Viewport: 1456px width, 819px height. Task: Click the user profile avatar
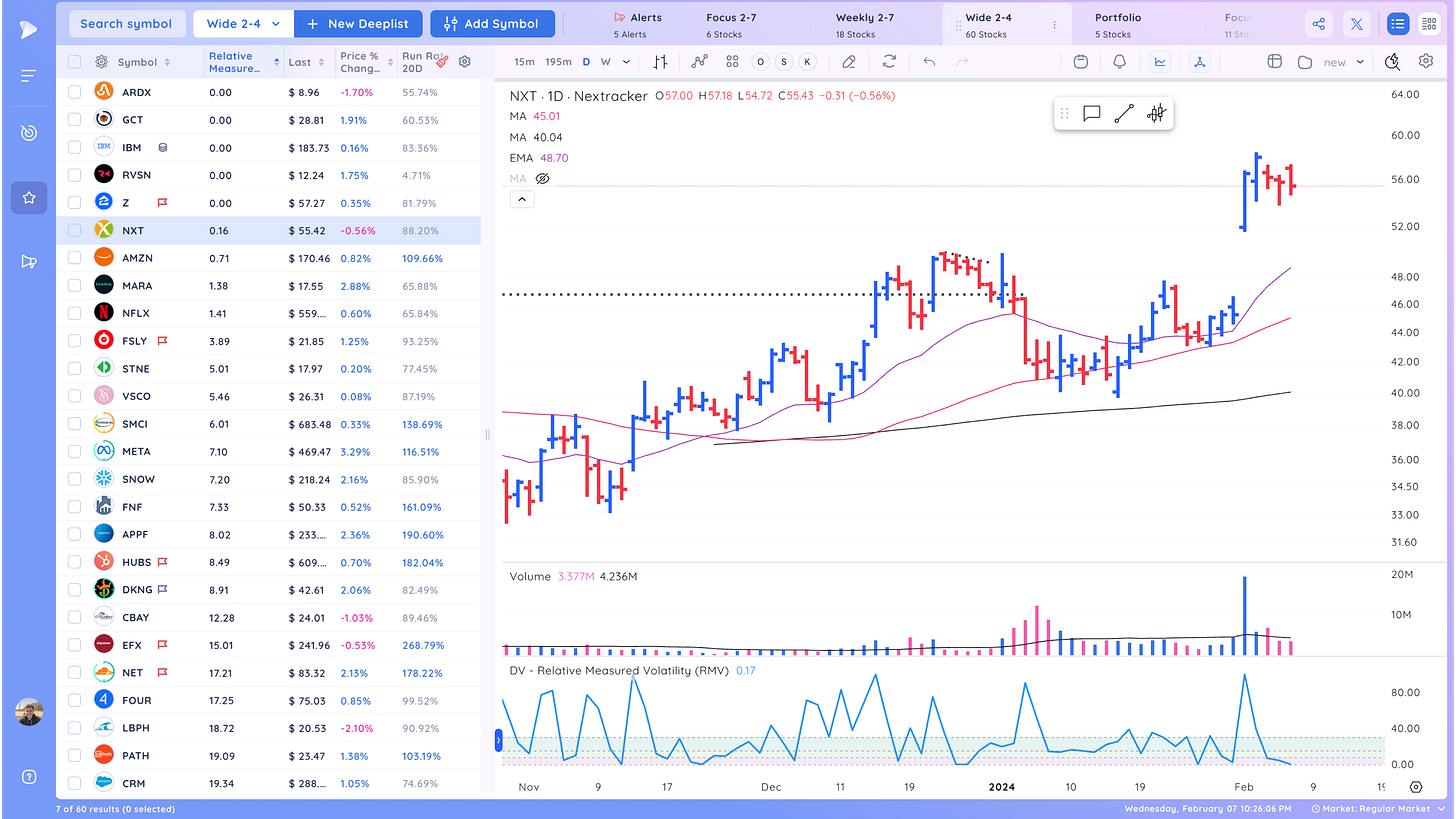(x=29, y=712)
